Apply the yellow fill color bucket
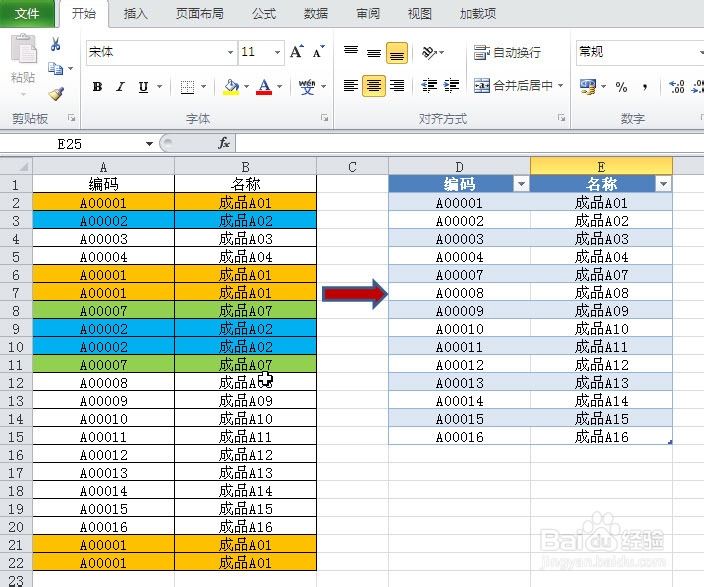The height and width of the screenshot is (587, 704). click(231, 86)
